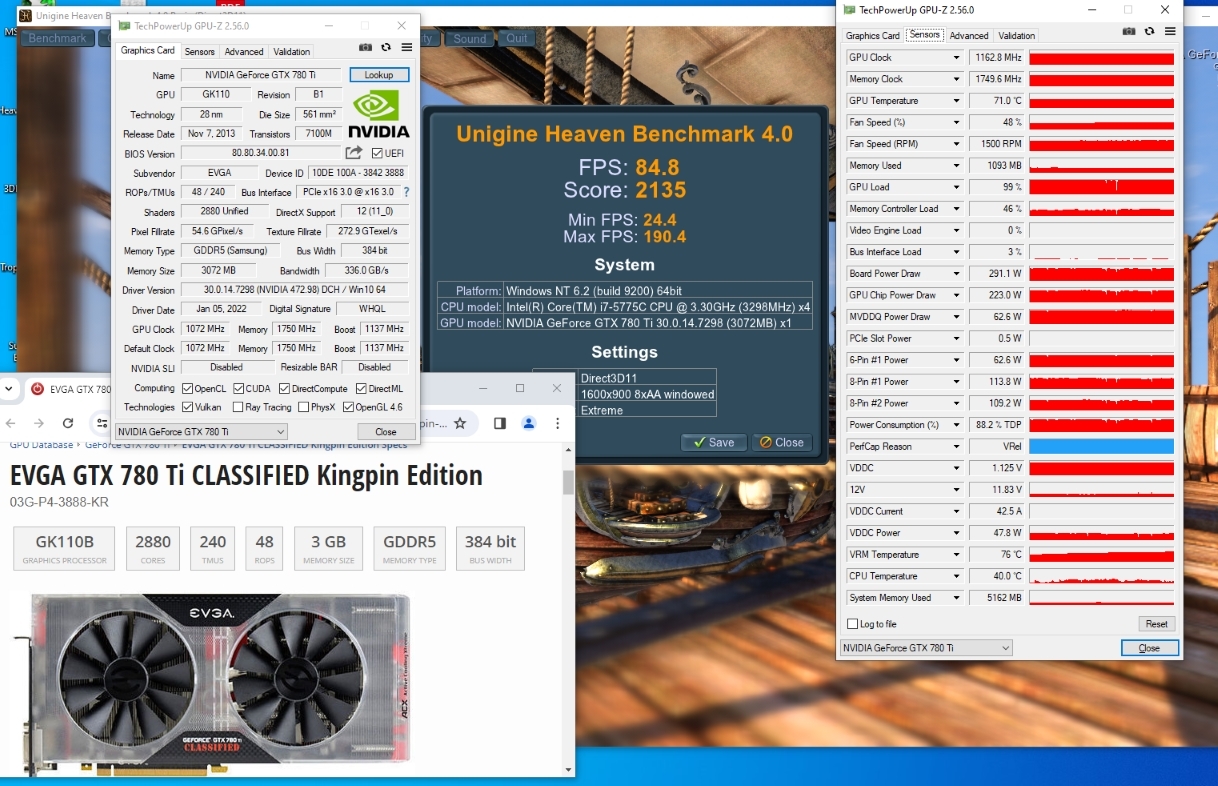Screen dimensions: 1218x786
Task: Open hamburger menu in GPU-Z Sensors window
Action: point(1169,31)
